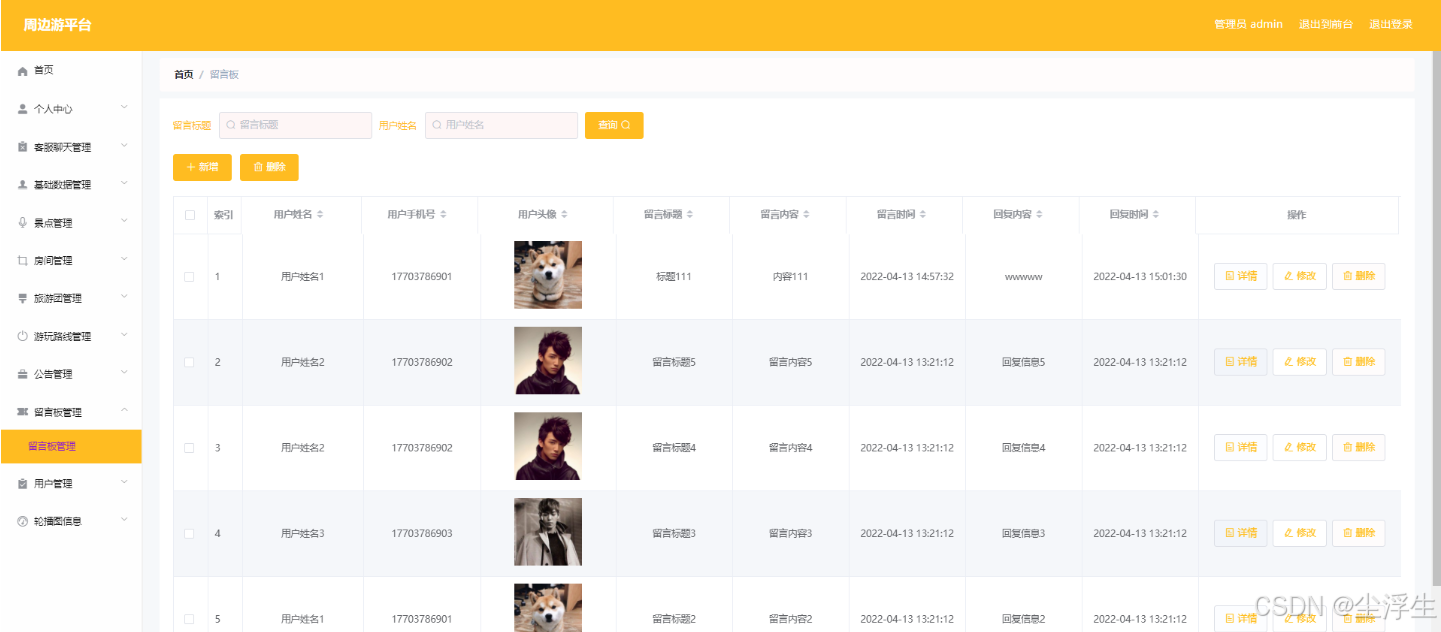The image size is (1441, 632).
Task: Click the power icon for 游玩路线管理
Action: pos(22,336)
